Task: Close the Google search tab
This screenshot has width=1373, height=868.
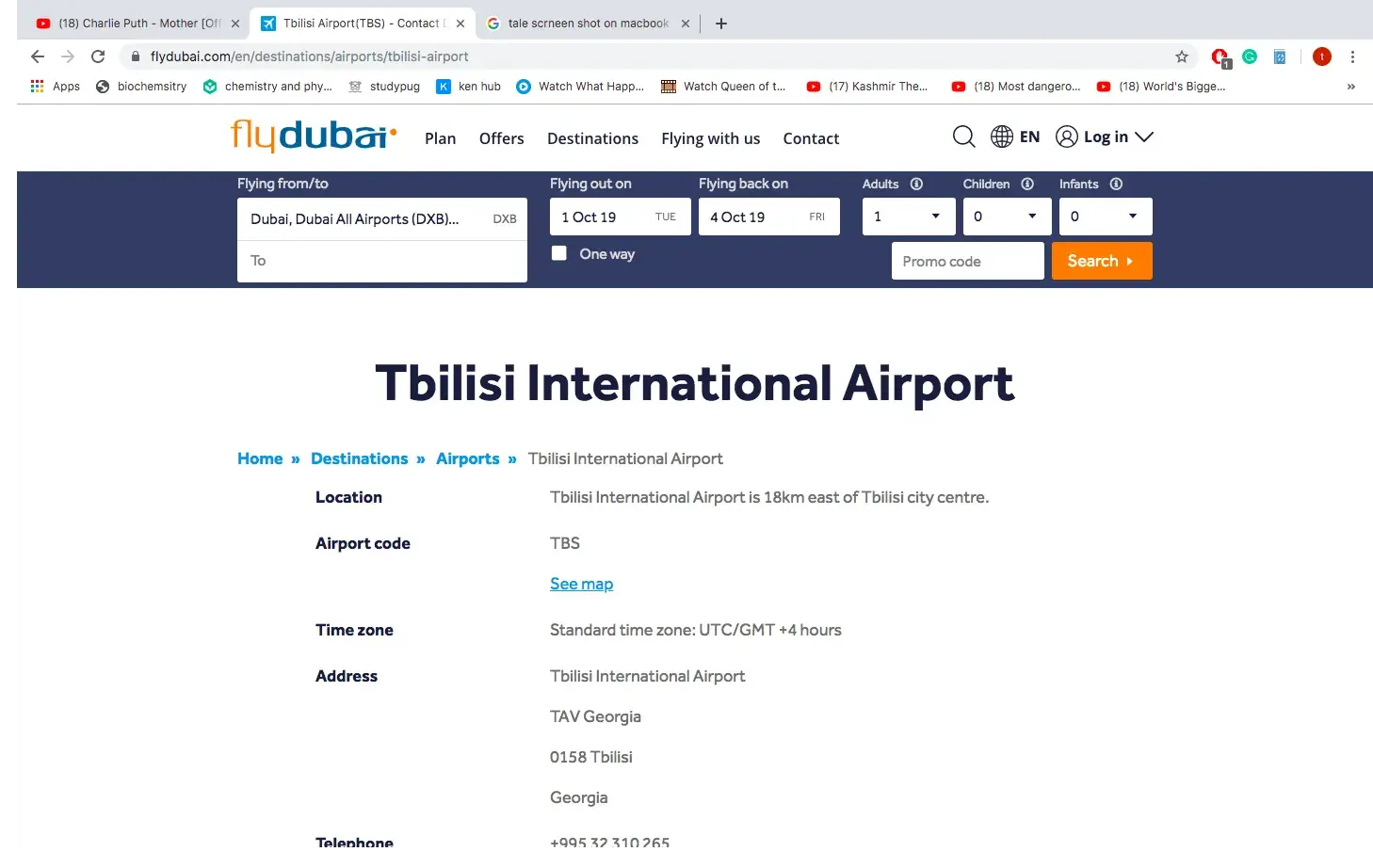Action: click(686, 24)
